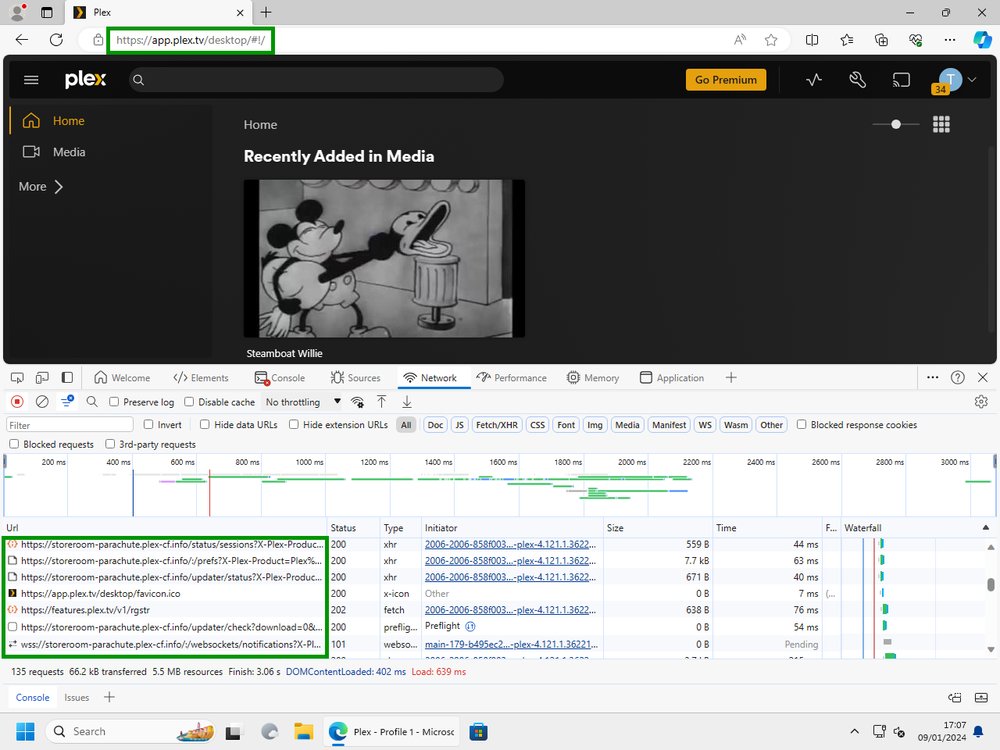The width and height of the screenshot is (1000, 750).
Task: Show hidden system tray icons
Action: (855, 732)
